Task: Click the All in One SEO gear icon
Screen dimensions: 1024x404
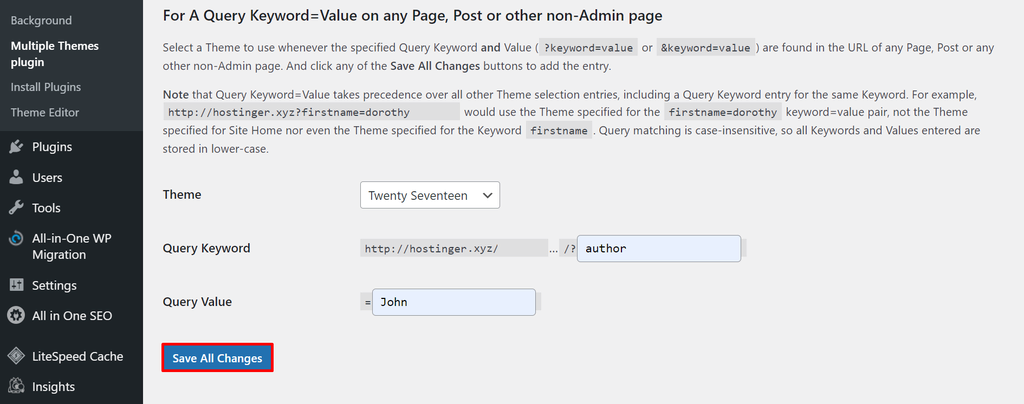Action: (16, 316)
